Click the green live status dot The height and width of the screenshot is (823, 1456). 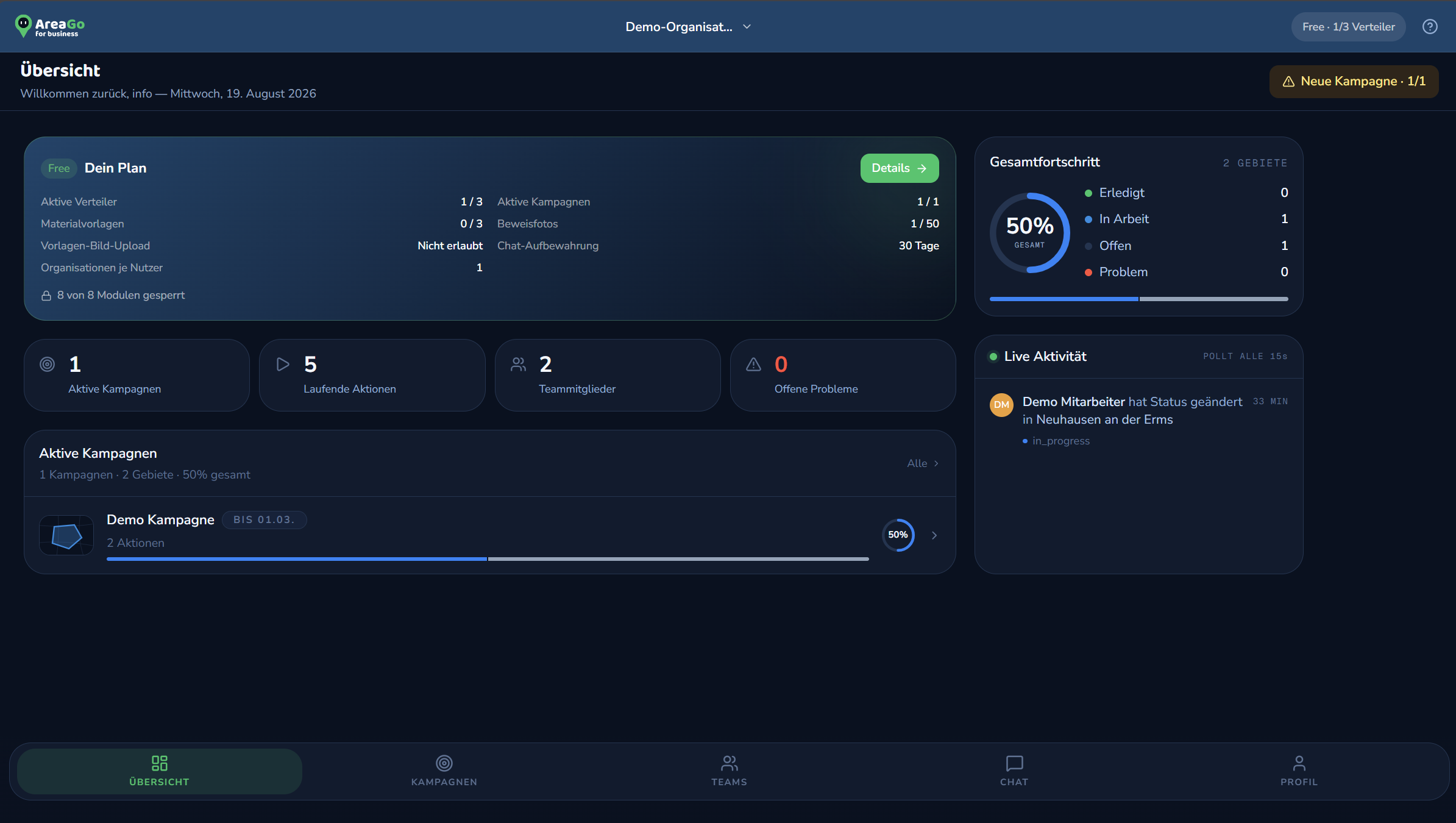993,357
